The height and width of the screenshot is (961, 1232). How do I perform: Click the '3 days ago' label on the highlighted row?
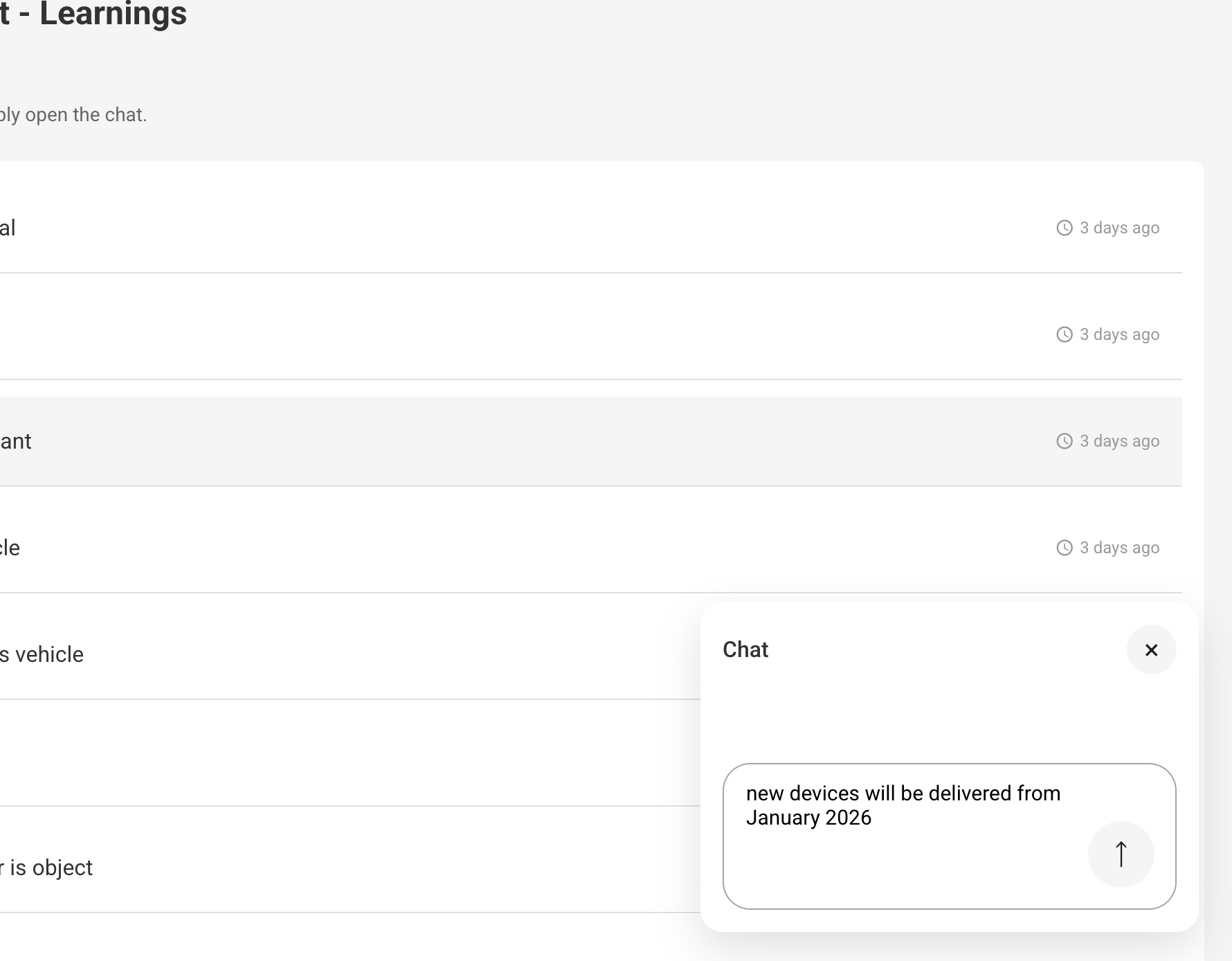click(x=1118, y=440)
